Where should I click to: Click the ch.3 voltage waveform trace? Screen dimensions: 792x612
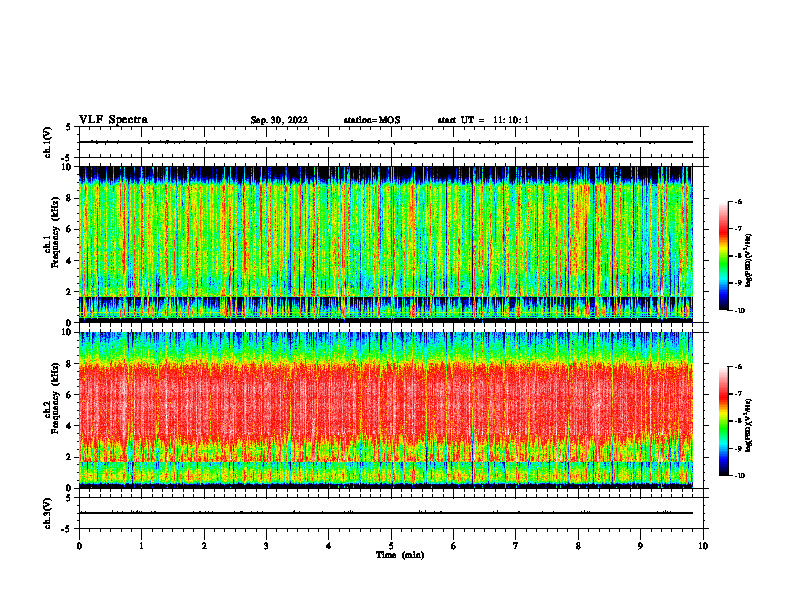coord(386,513)
